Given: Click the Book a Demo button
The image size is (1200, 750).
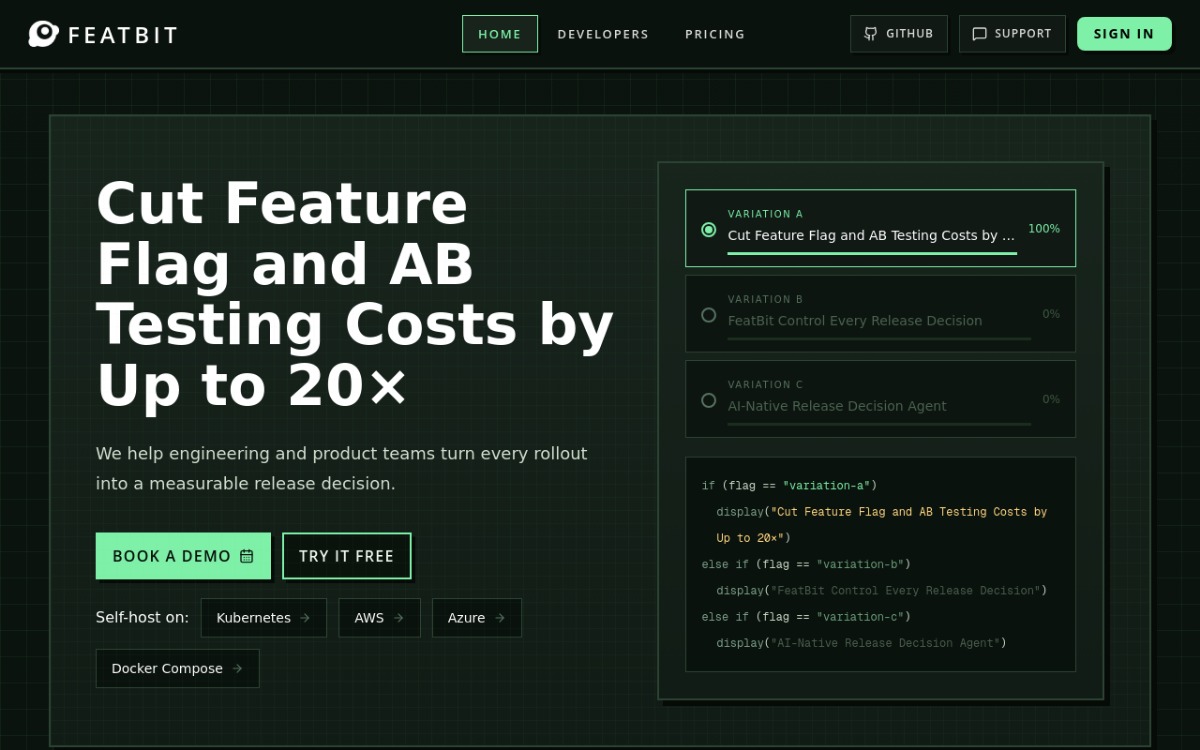Looking at the screenshot, I should coord(183,556).
